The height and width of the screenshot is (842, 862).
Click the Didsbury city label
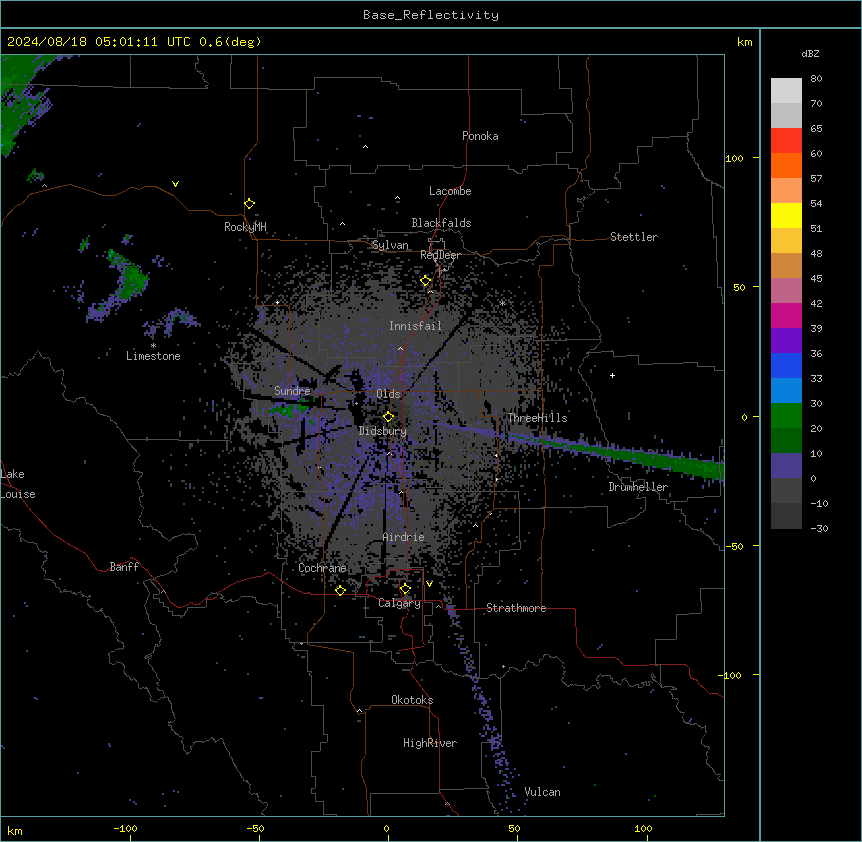coord(383,431)
